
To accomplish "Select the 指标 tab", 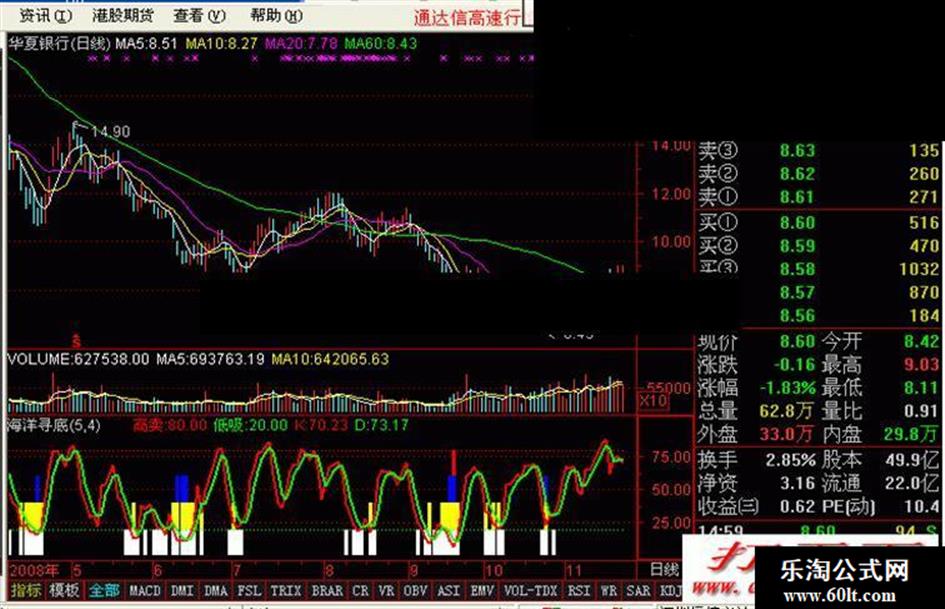I will click(x=26, y=590).
